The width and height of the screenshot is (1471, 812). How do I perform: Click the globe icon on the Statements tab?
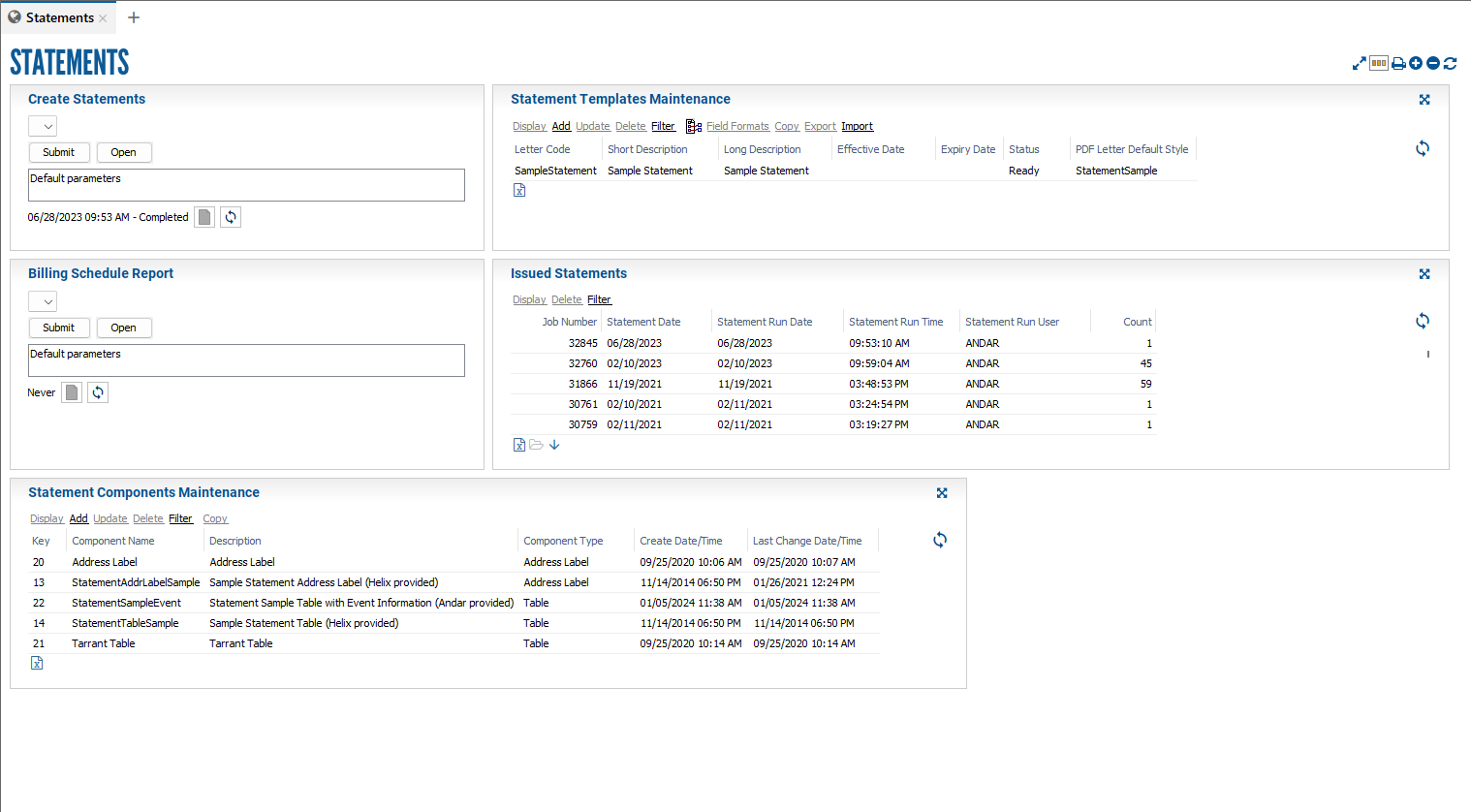[x=15, y=17]
